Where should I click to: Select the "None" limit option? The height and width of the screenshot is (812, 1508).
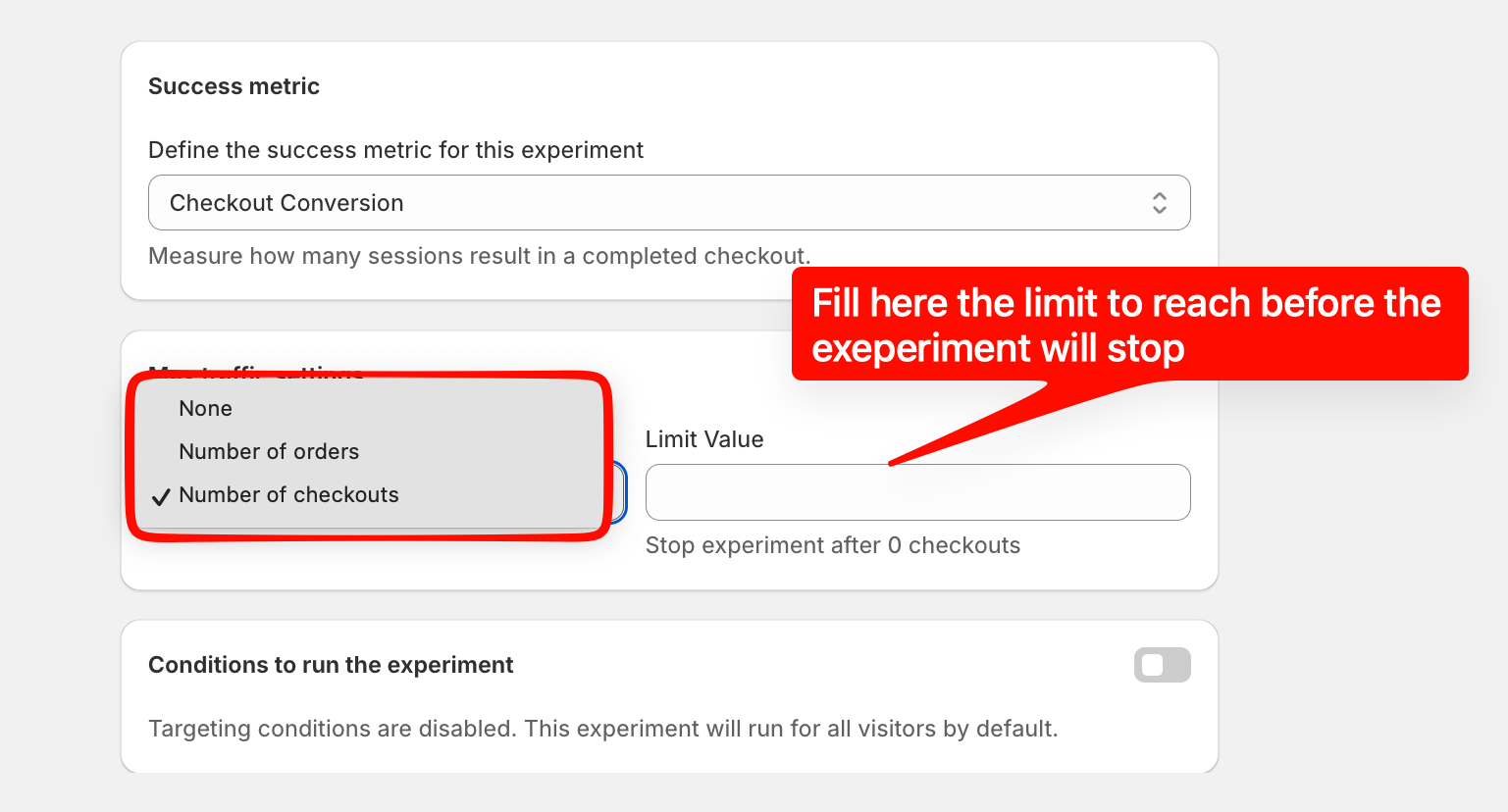pos(206,409)
